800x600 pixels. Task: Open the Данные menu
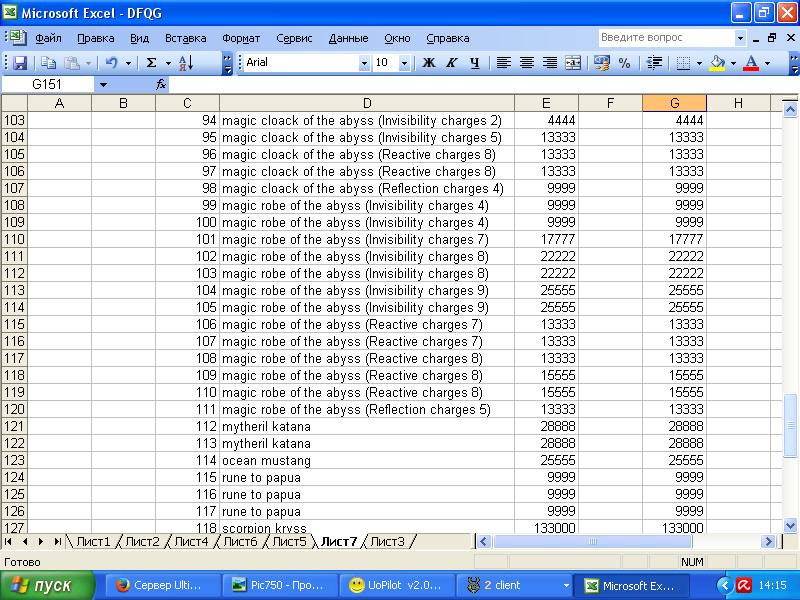tap(348, 38)
